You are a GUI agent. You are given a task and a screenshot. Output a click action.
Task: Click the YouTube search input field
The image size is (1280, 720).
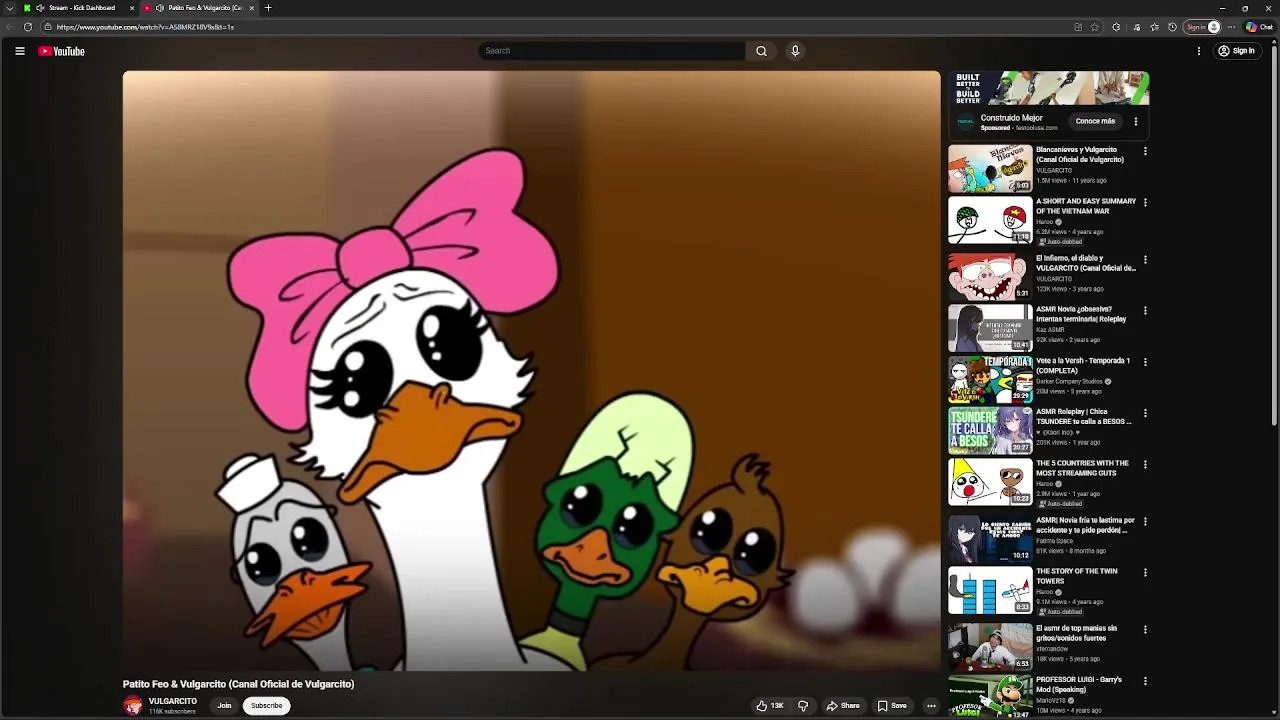[612, 51]
